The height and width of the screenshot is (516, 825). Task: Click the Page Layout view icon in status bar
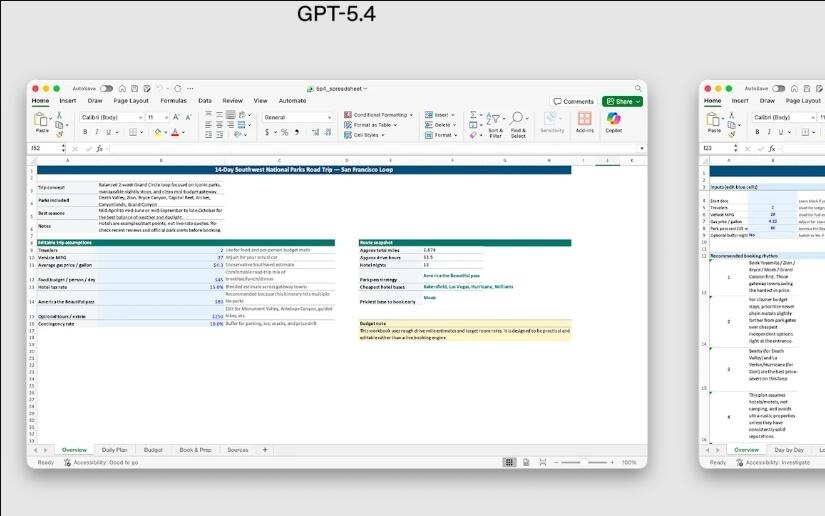coord(526,462)
